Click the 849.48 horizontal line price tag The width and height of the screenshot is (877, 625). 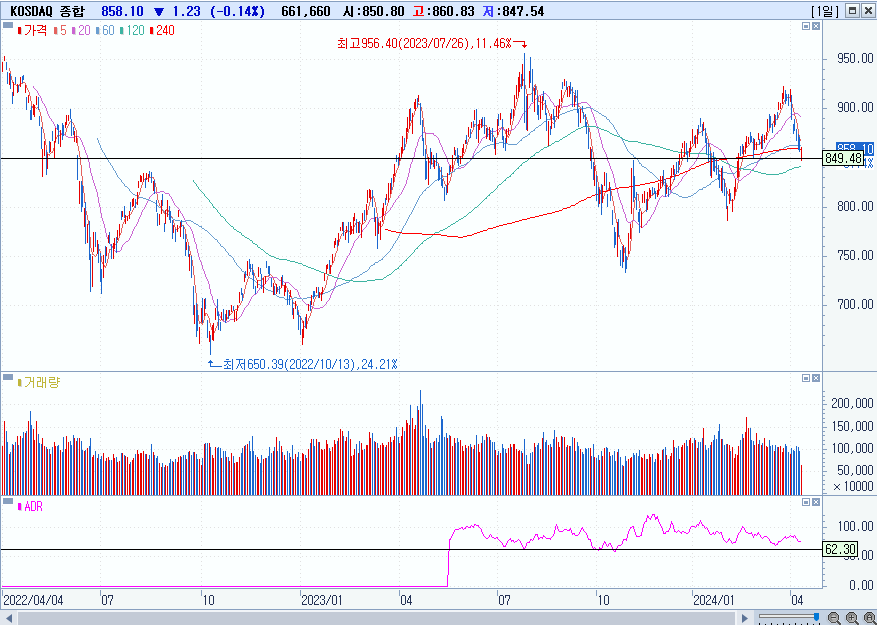pyautogui.click(x=843, y=159)
